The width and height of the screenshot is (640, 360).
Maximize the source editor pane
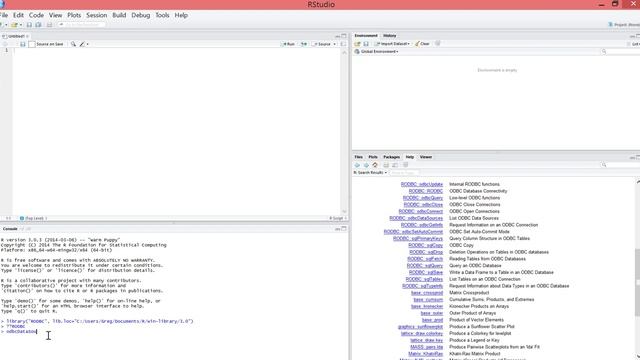[x=344, y=36]
